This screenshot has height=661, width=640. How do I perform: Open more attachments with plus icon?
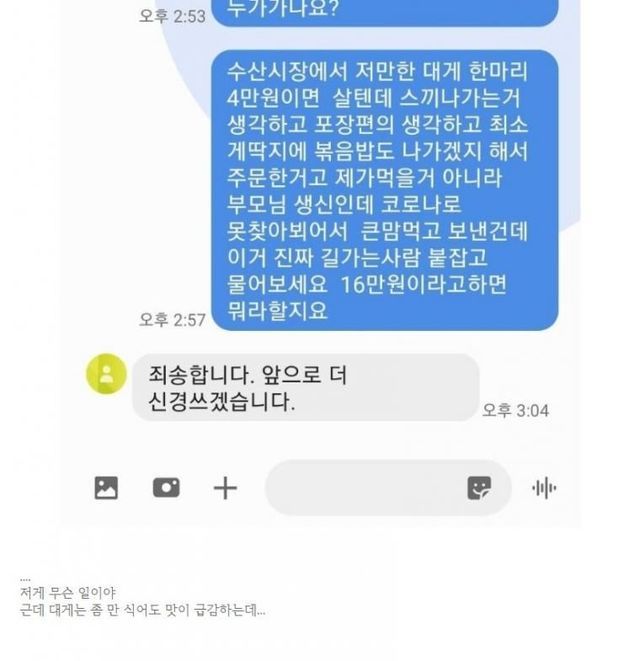click(225, 488)
